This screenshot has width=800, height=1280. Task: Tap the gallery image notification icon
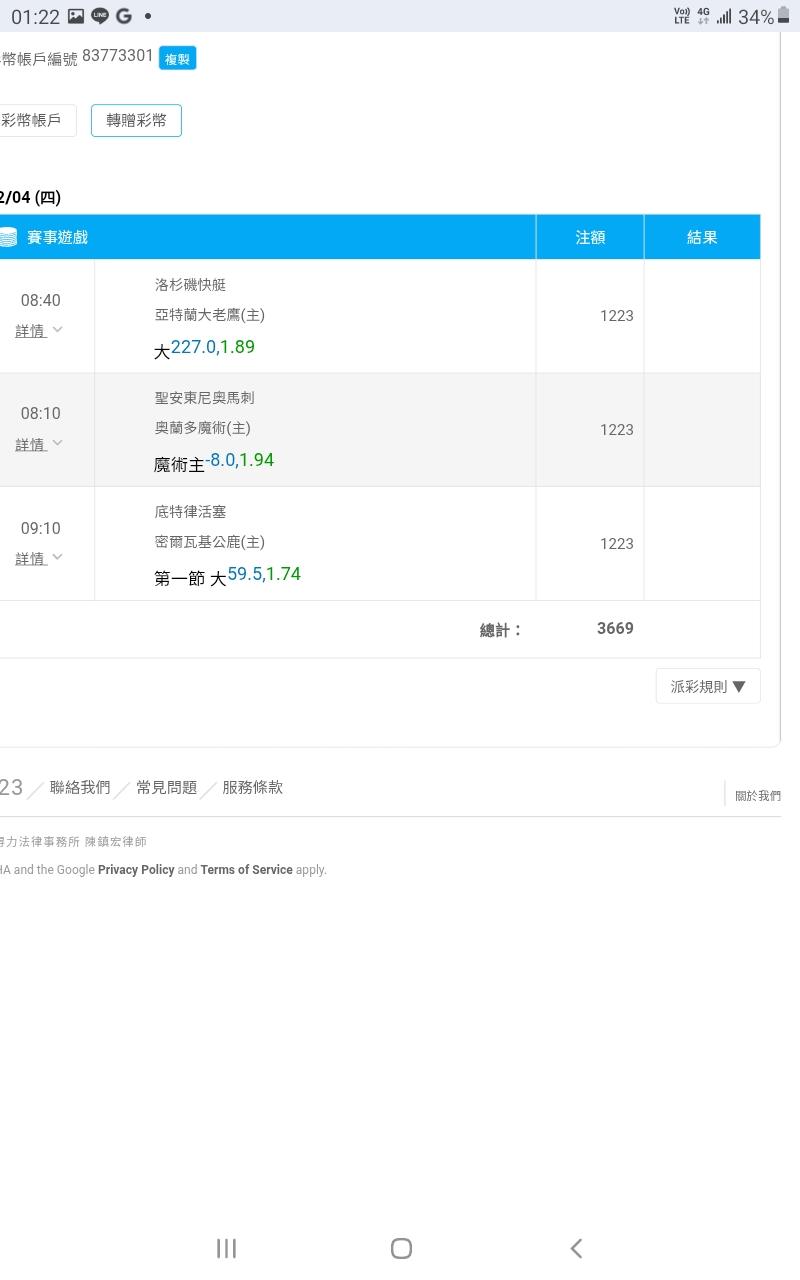click(76, 16)
